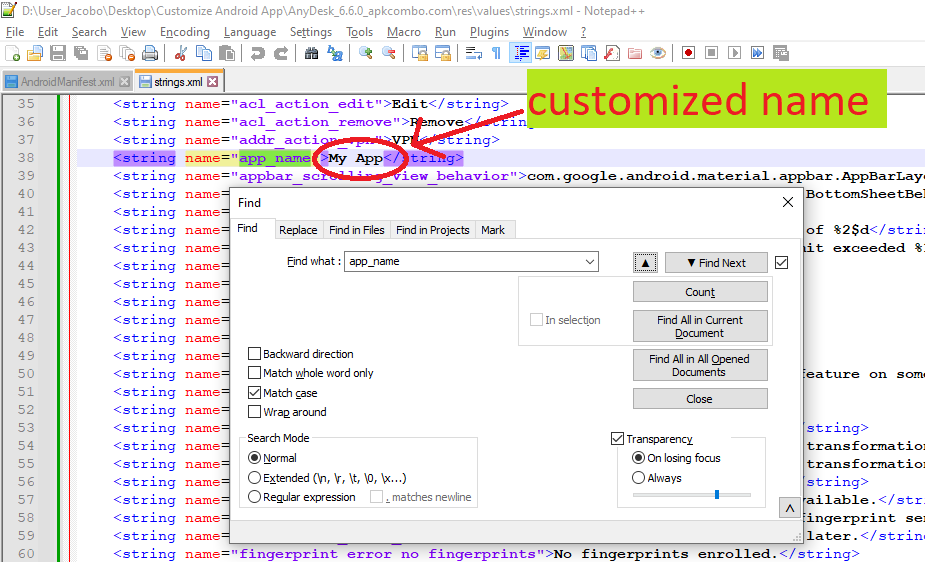Open the Encoding menu
Screen dimensions: 925x562
click(185, 32)
